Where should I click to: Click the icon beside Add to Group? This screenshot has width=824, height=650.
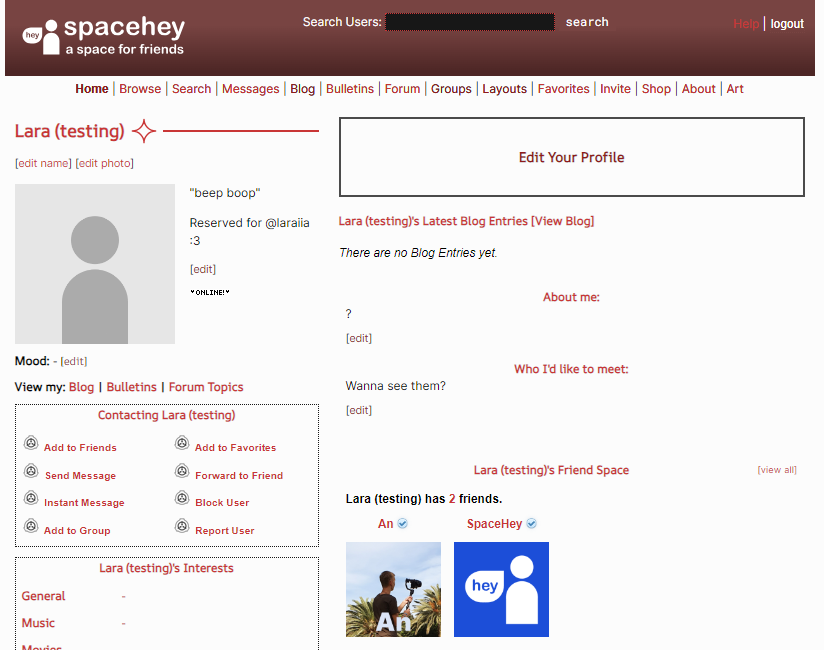pos(31,525)
